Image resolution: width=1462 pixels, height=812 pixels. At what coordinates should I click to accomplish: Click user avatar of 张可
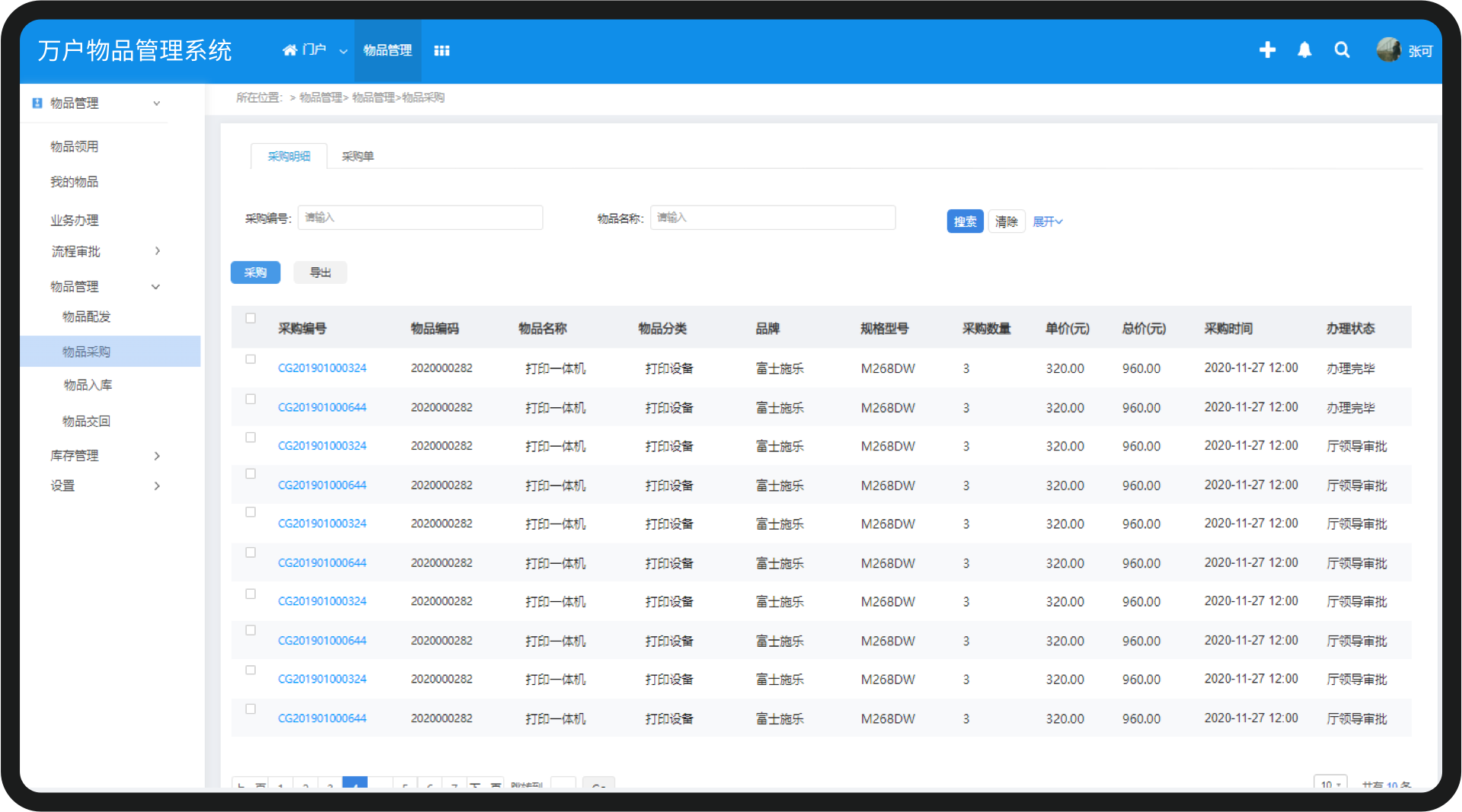coord(1389,49)
